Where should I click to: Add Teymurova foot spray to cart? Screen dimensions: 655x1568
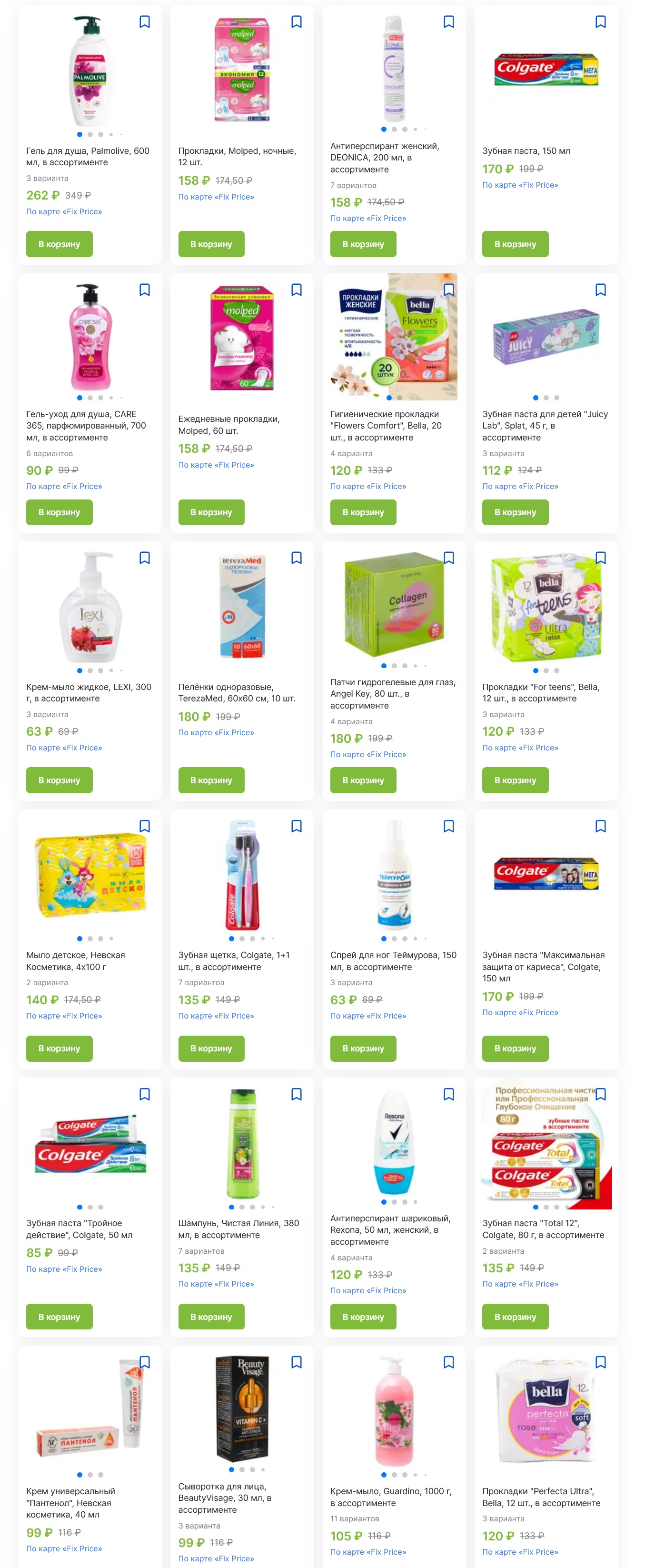coord(363,1048)
